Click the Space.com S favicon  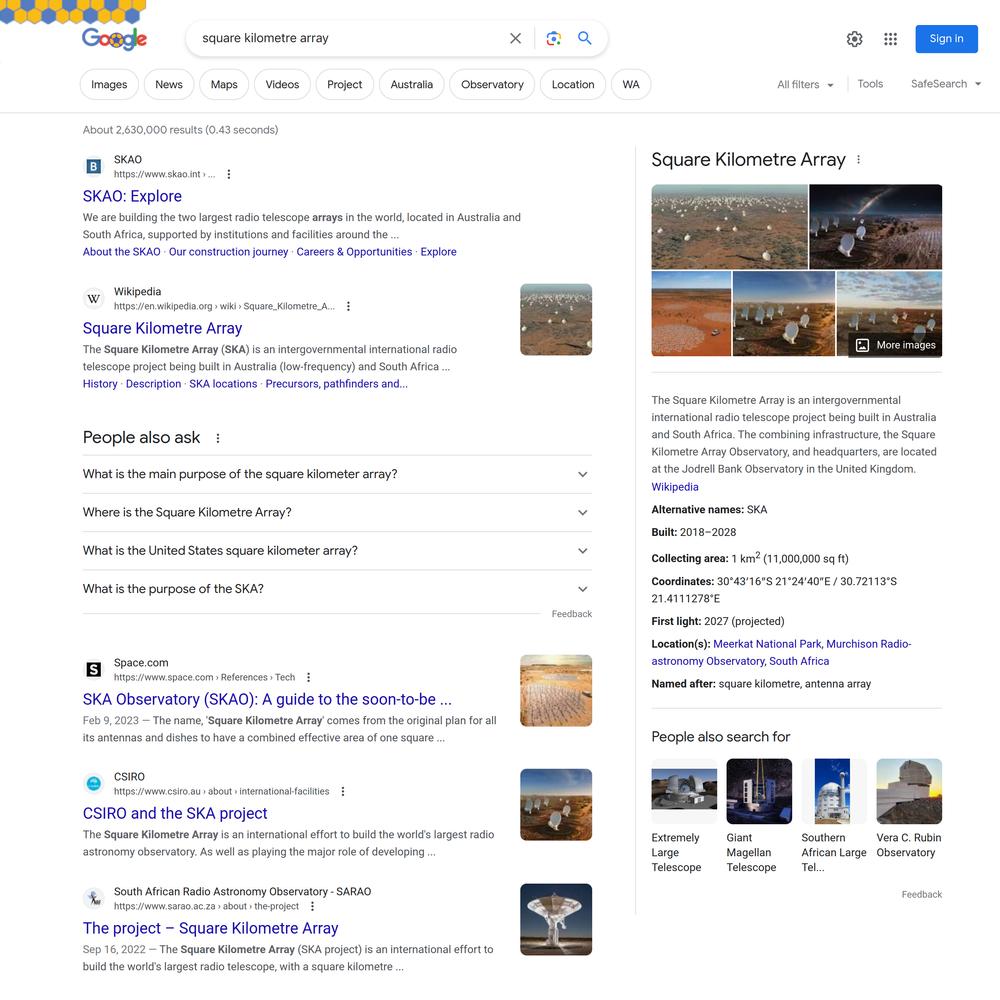94,670
